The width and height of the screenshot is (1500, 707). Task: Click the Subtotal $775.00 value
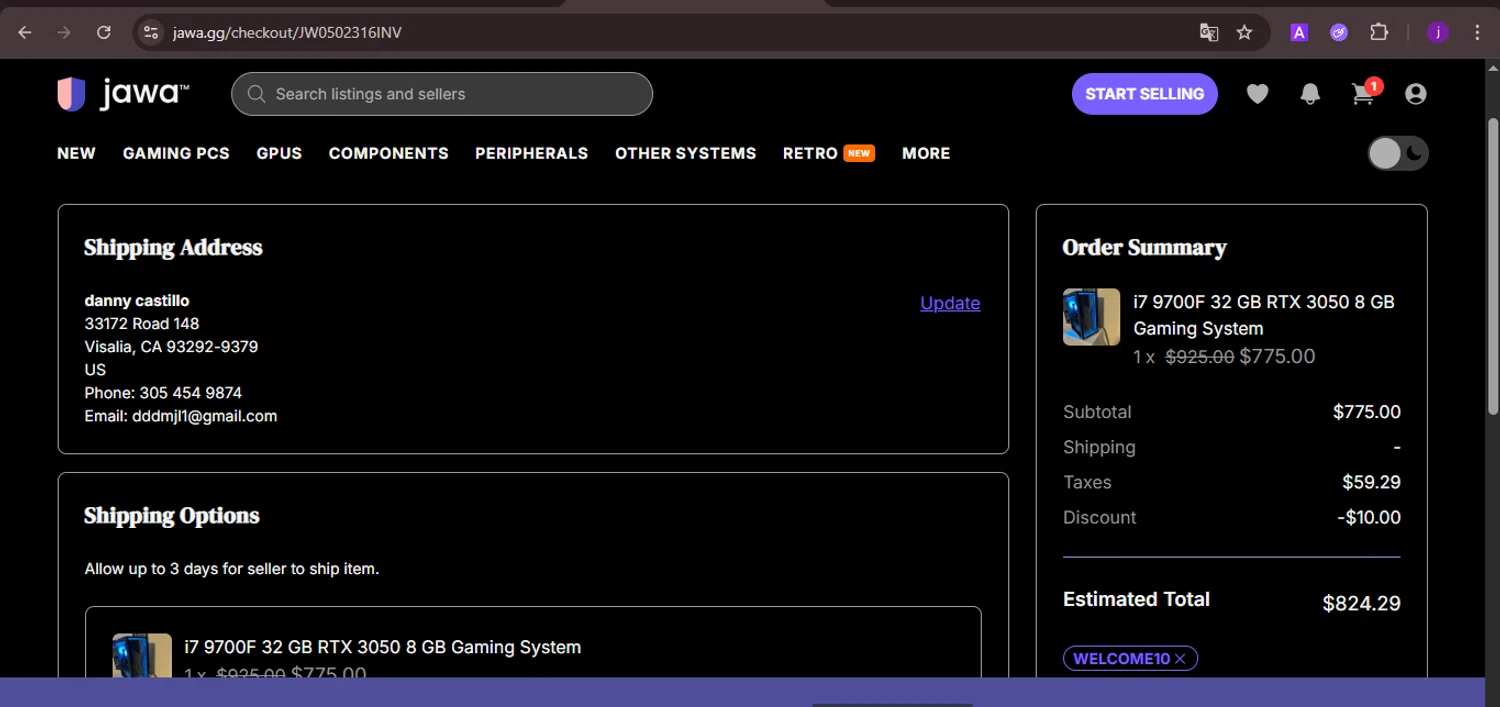pos(1367,412)
